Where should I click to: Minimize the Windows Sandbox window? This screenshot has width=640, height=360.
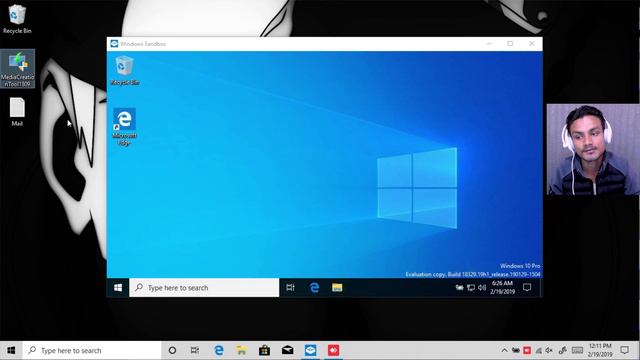[x=489, y=44]
